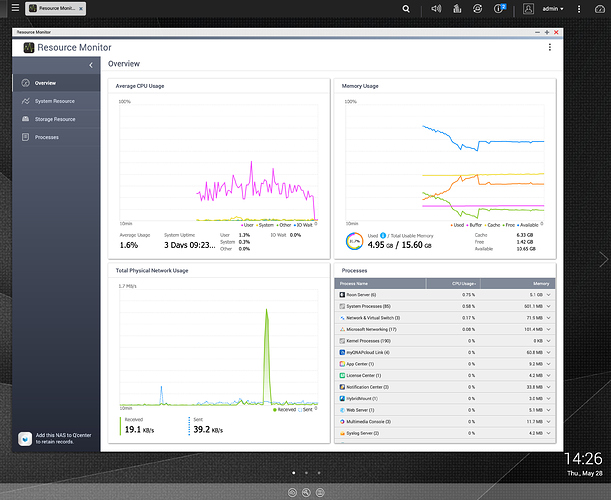Click the Notification Center process icon
Screen dimensions: 611x500
342,387
